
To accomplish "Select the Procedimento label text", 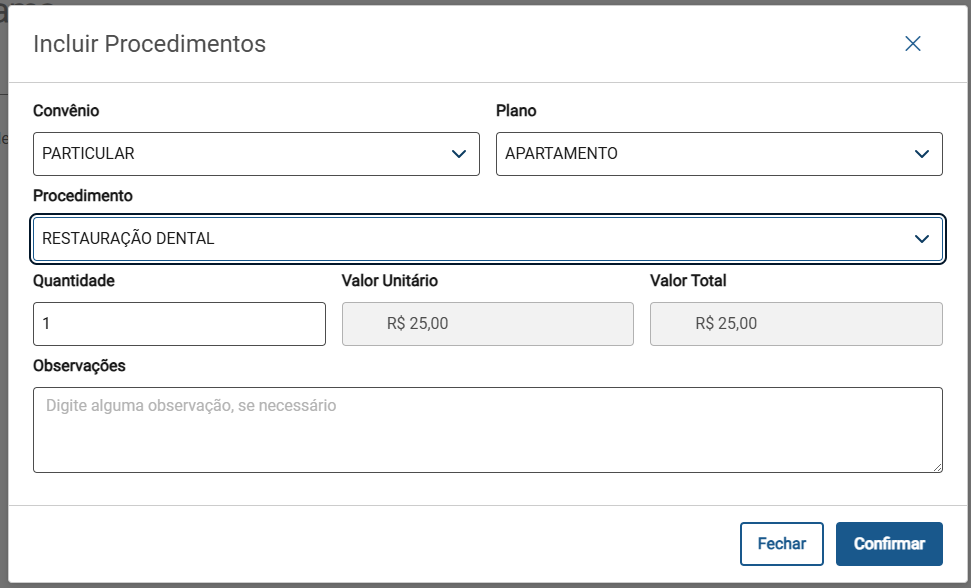I will [x=82, y=196].
